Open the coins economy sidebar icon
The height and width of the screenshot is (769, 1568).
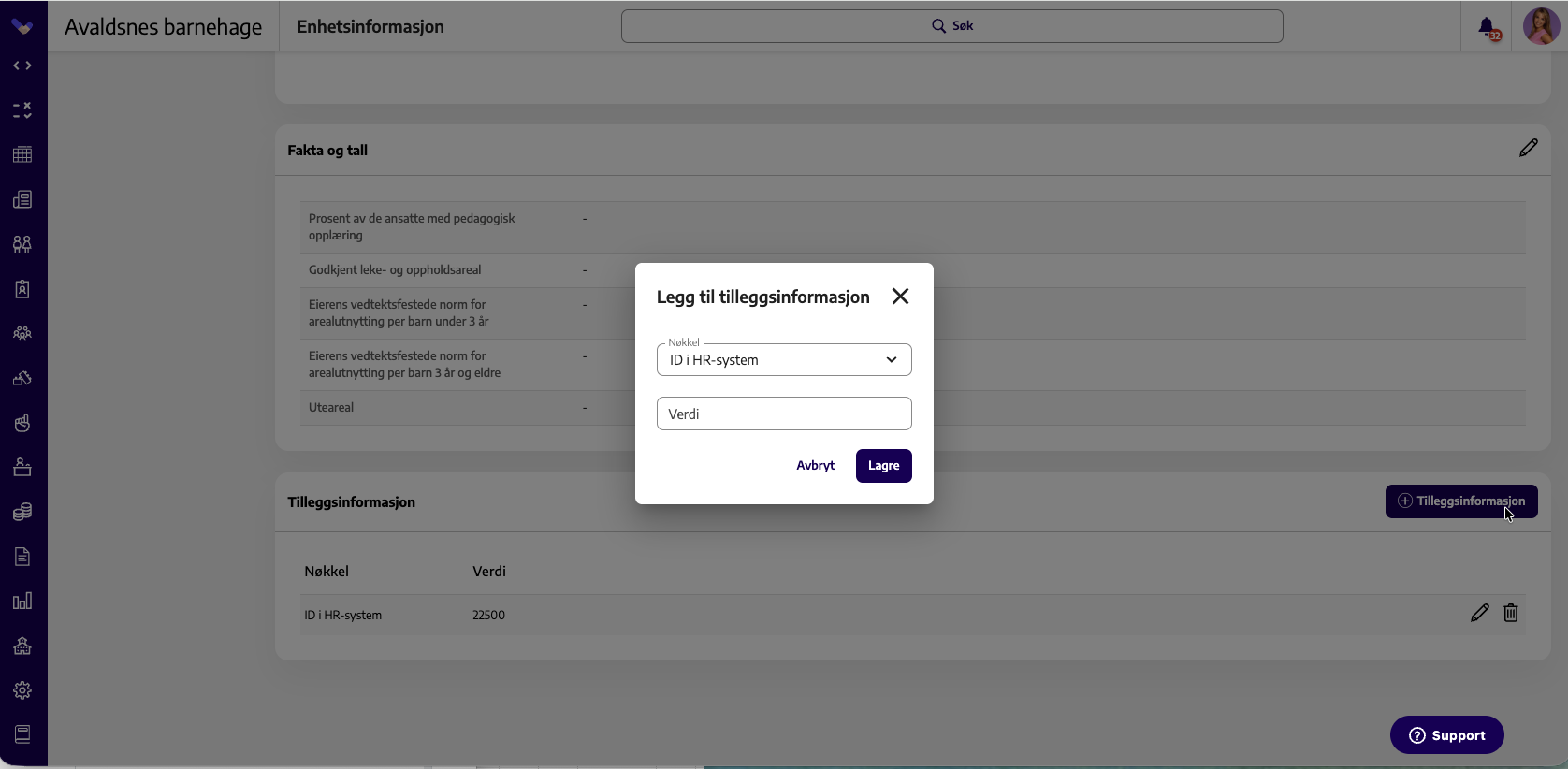click(x=22, y=512)
